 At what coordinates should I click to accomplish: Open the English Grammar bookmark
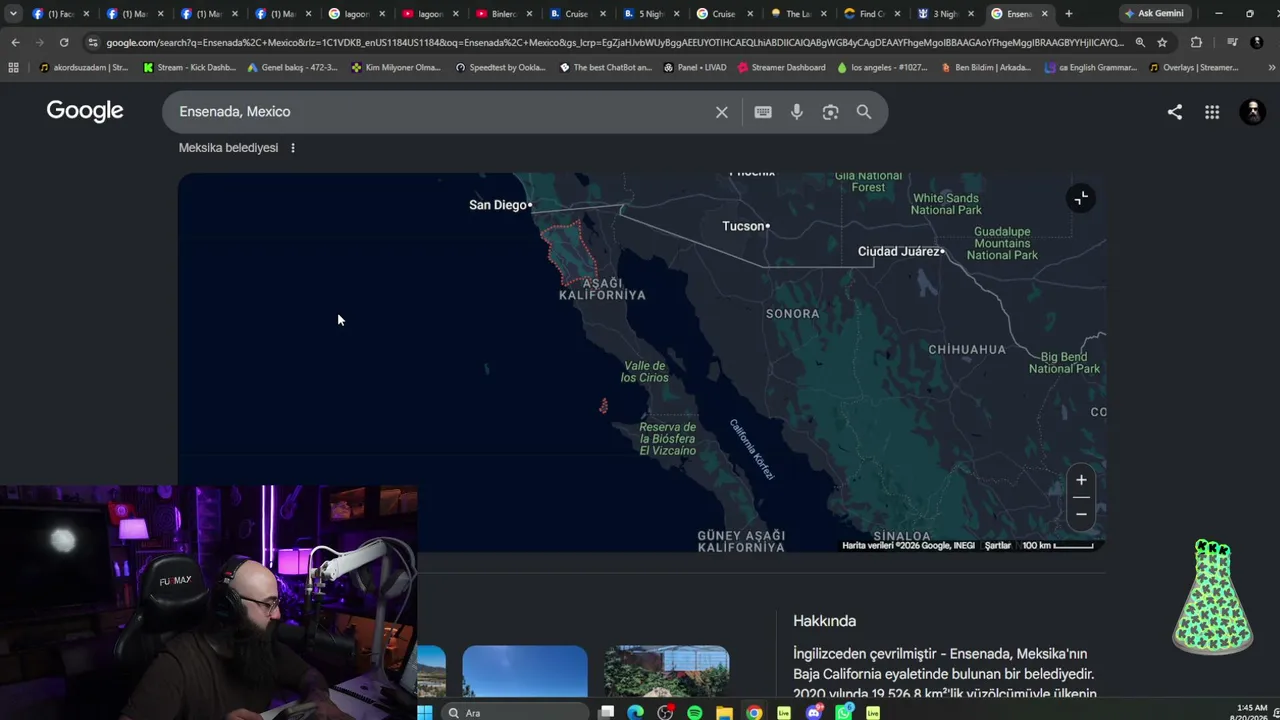click(1090, 68)
